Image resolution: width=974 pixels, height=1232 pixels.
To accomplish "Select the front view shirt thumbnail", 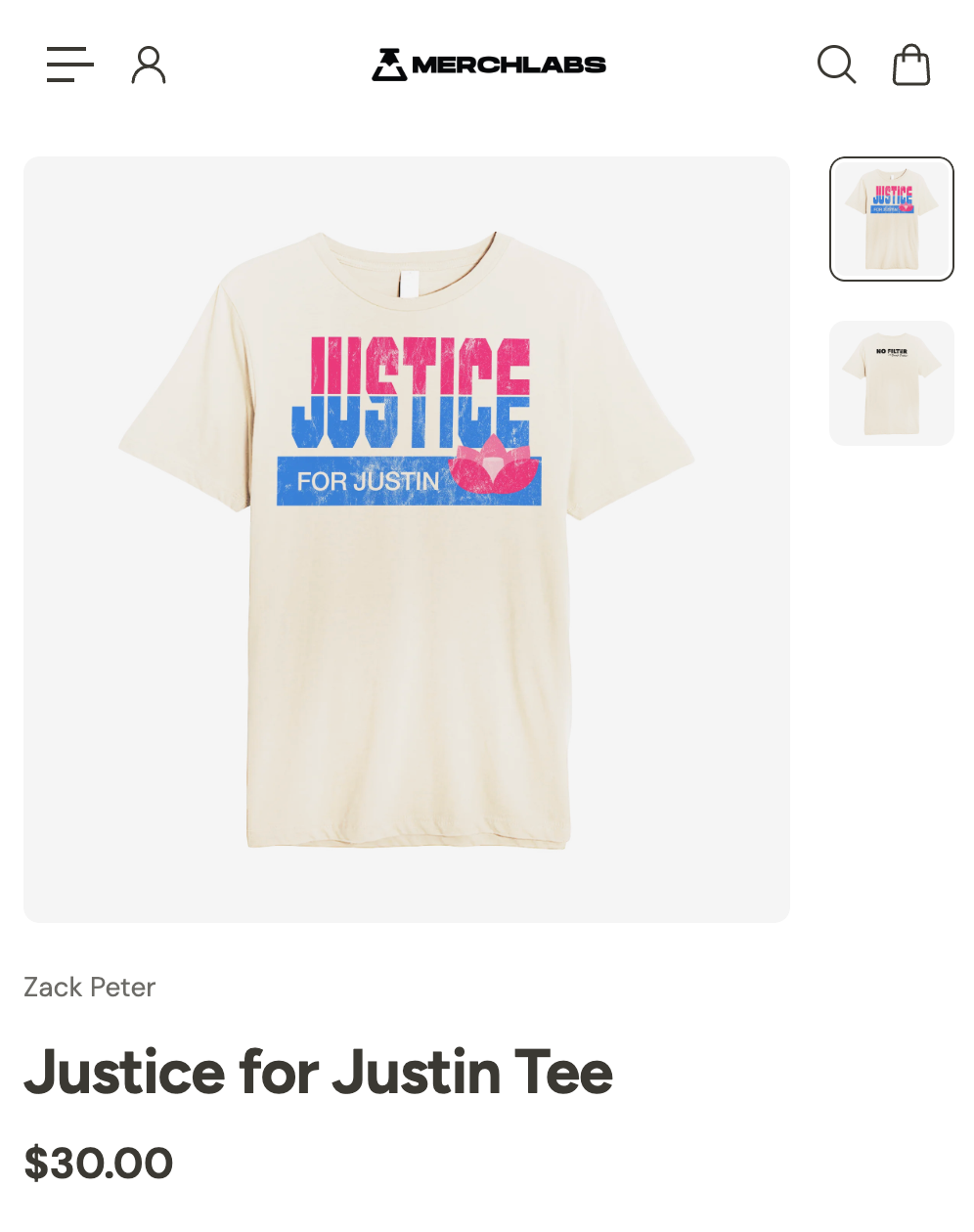I will pyautogui.click(x=892, y=219).
